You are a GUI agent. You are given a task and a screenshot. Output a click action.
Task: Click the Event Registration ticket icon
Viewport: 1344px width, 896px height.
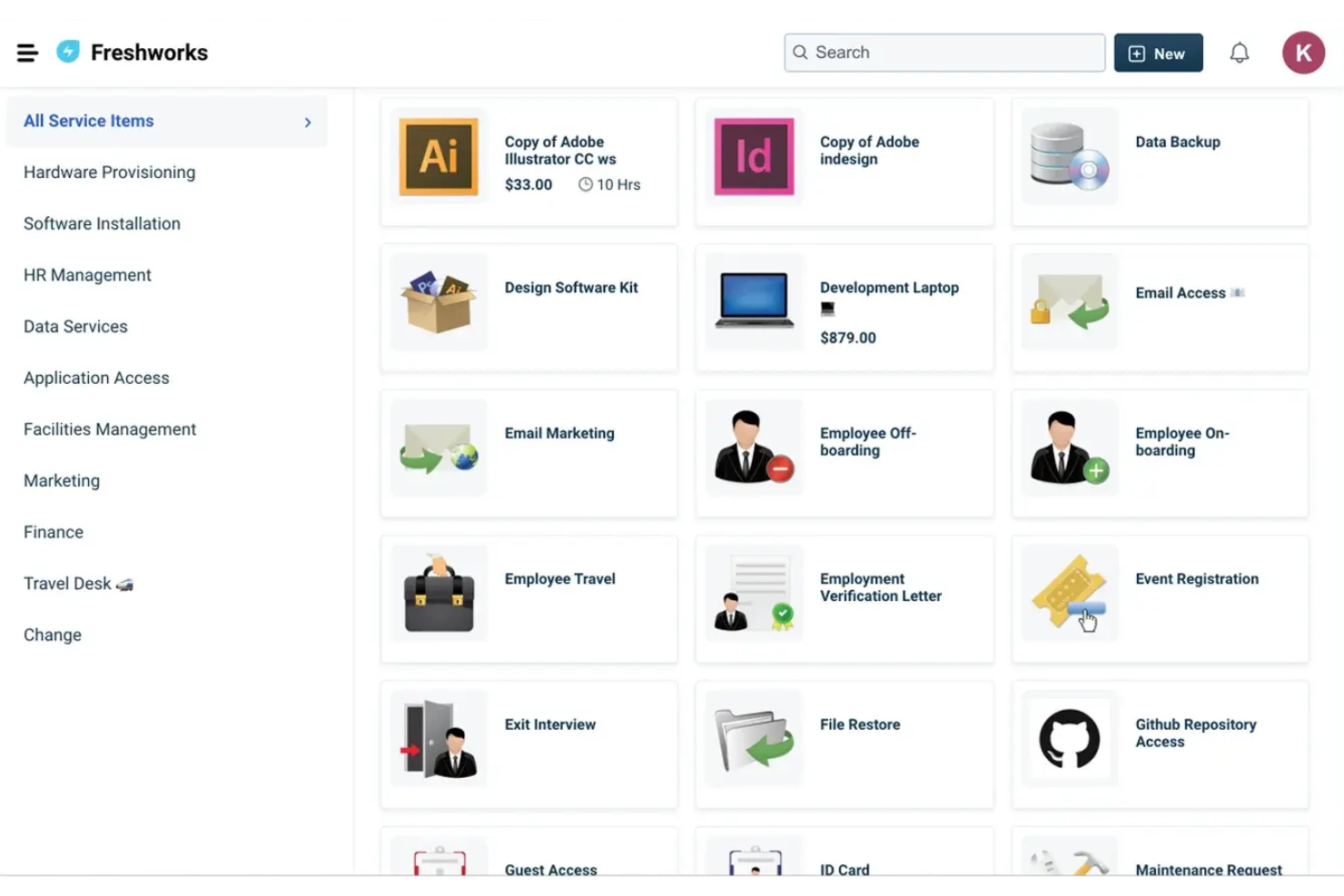point(1069,593)
